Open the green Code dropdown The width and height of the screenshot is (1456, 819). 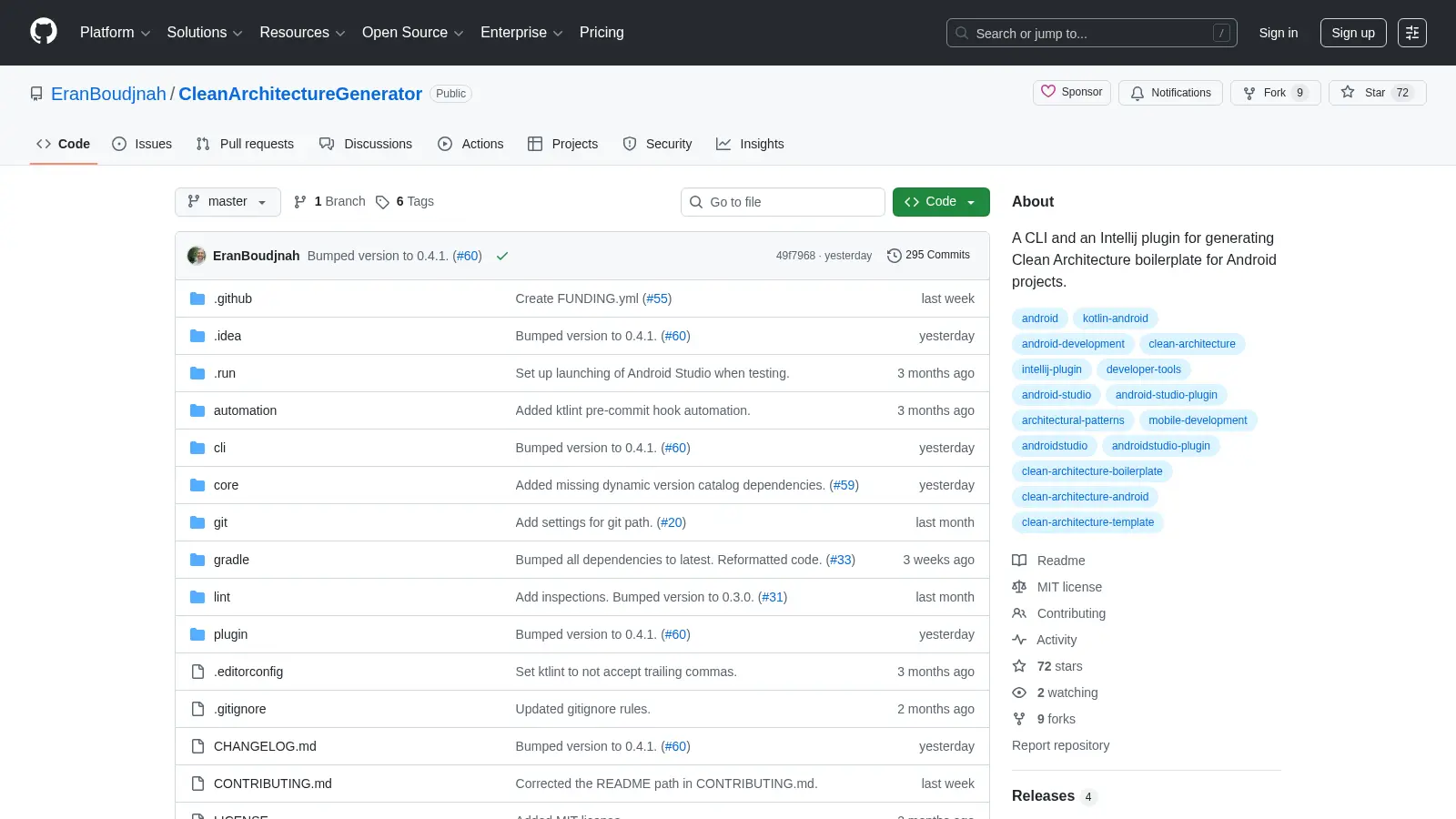941,202
